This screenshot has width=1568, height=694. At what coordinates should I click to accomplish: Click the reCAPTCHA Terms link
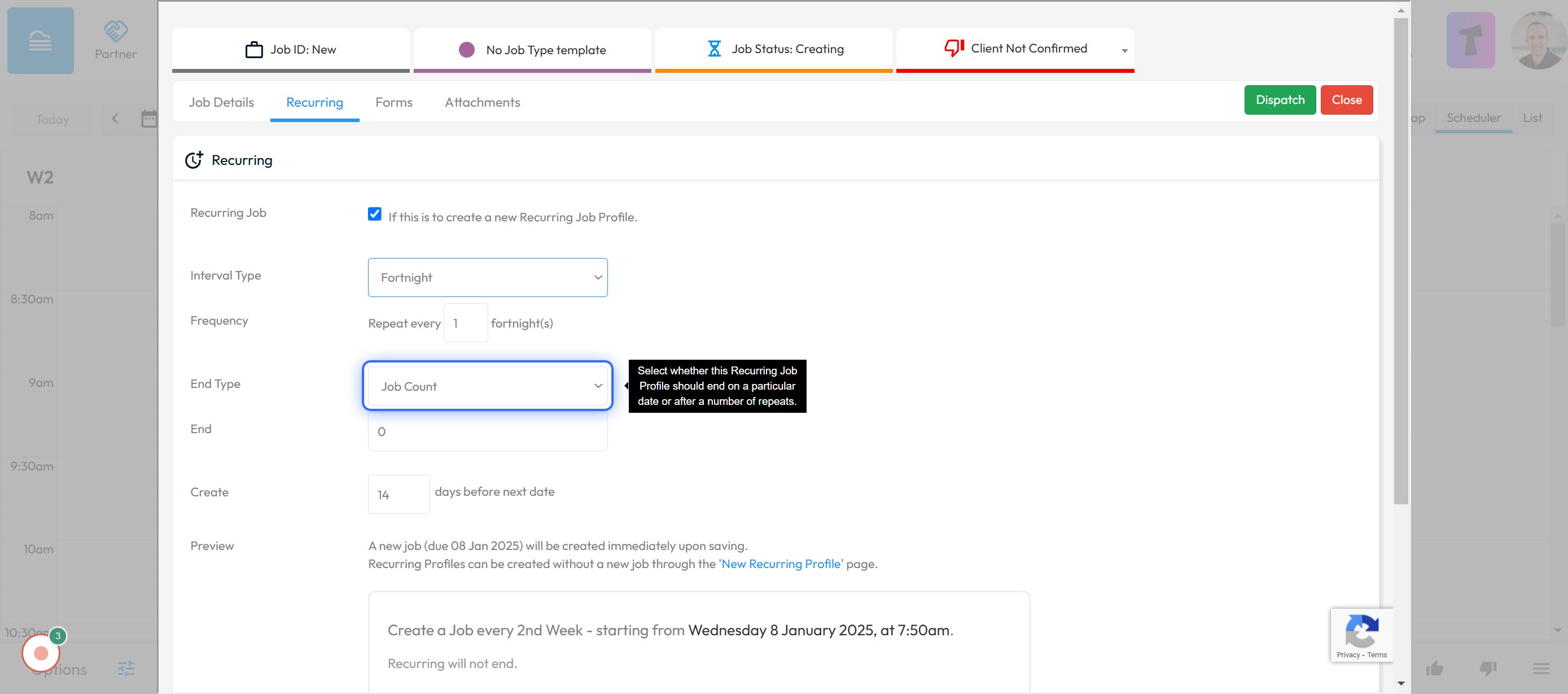(1377, 655)
